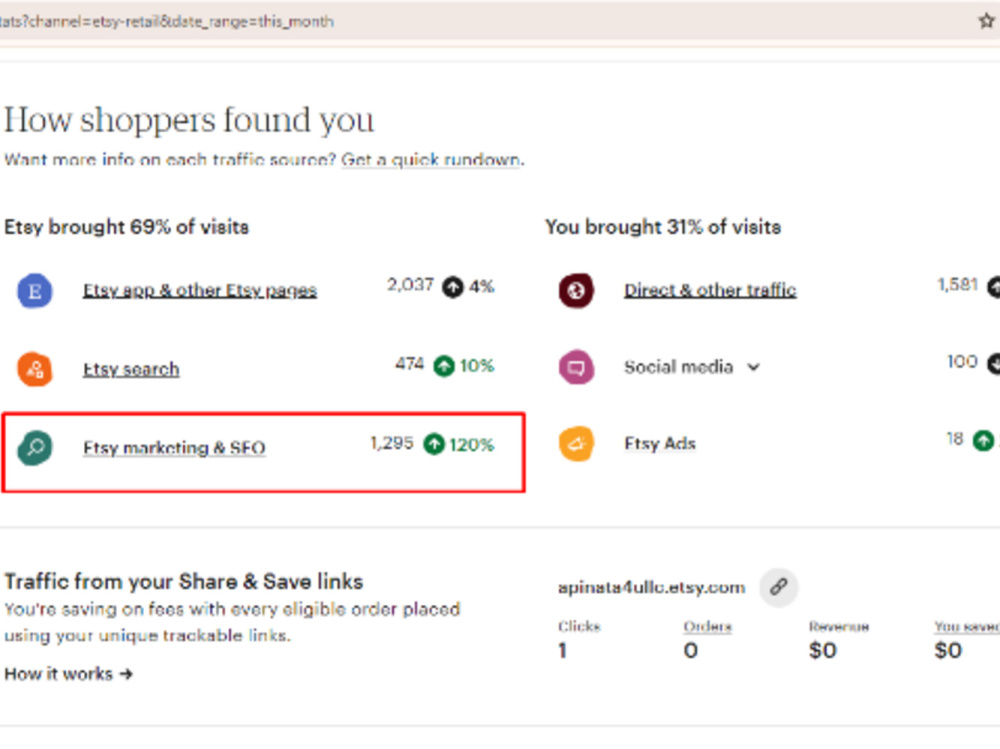Open 'Direct & other traffic' link
The height and width of the screenshot is (749, 1000).
click(710, 290)
